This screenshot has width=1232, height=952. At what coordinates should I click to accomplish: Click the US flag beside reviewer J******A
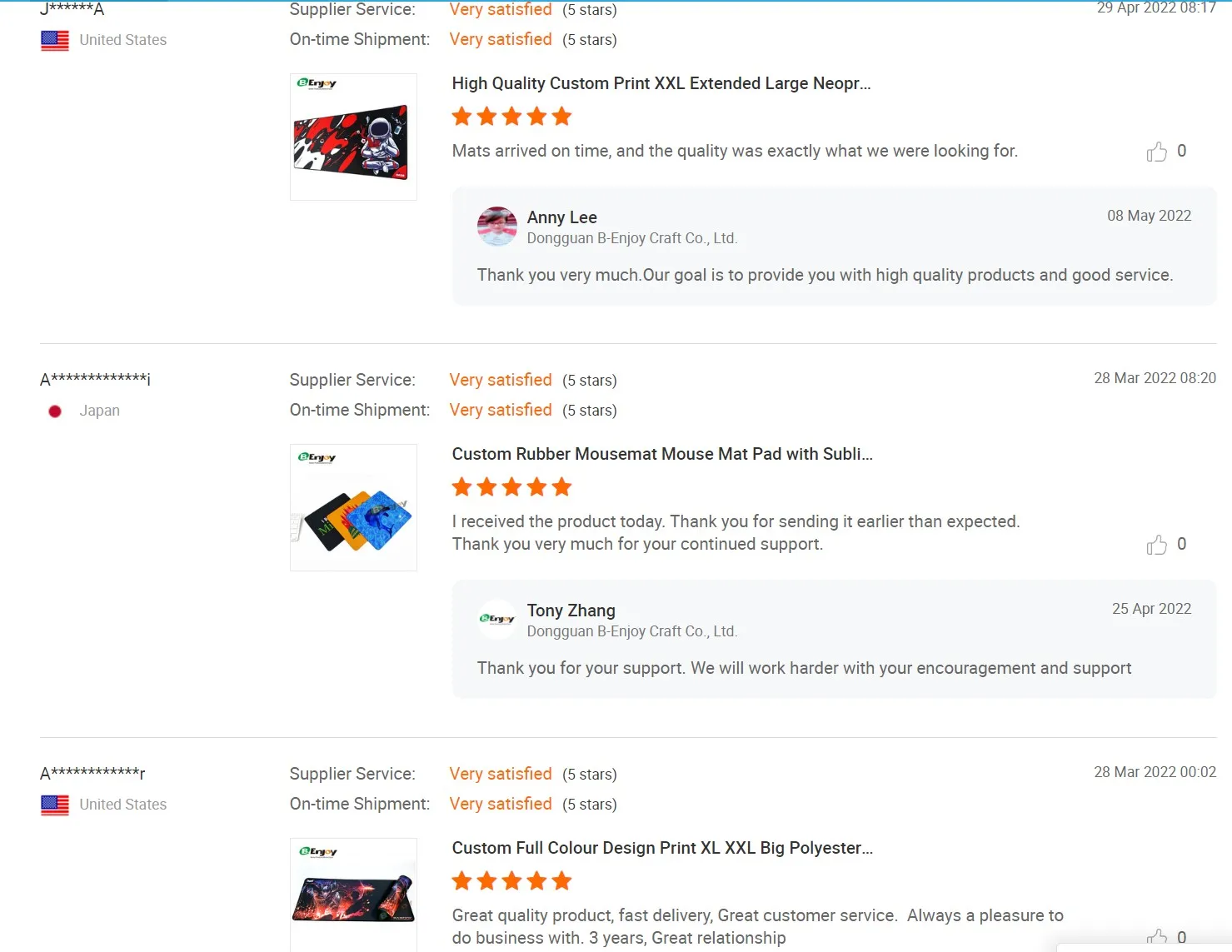[x=55, y=40]
